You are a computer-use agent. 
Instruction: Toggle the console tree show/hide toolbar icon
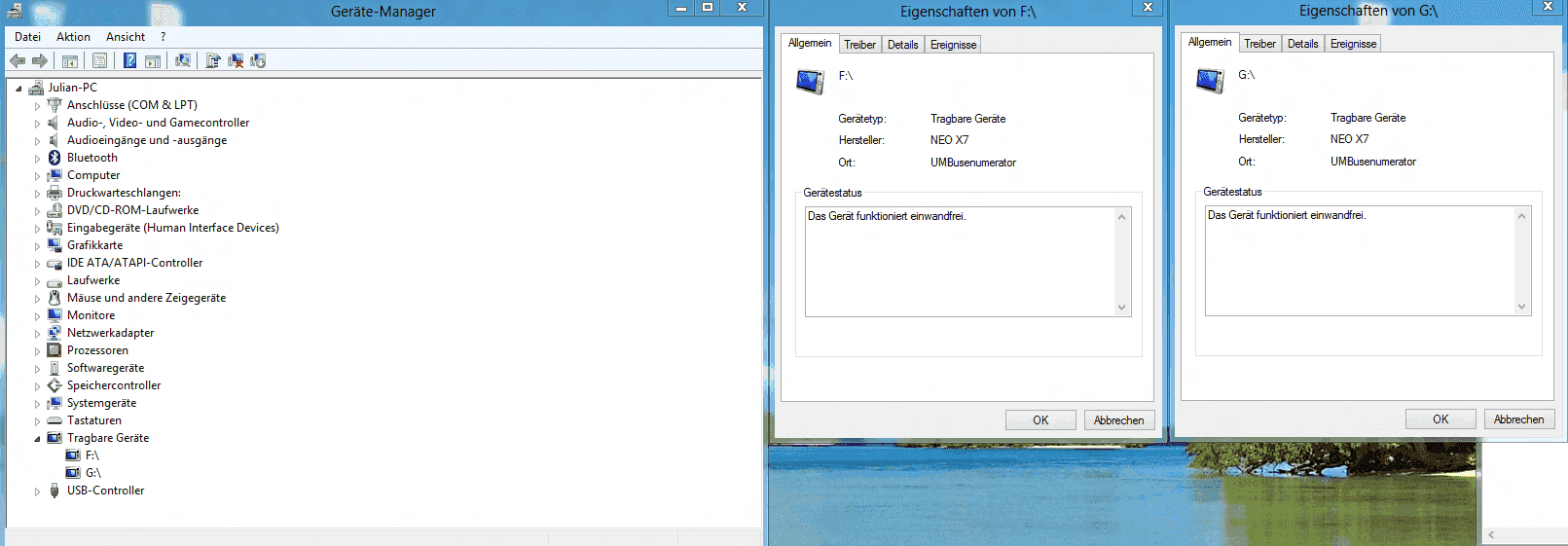tap(70, 60)
